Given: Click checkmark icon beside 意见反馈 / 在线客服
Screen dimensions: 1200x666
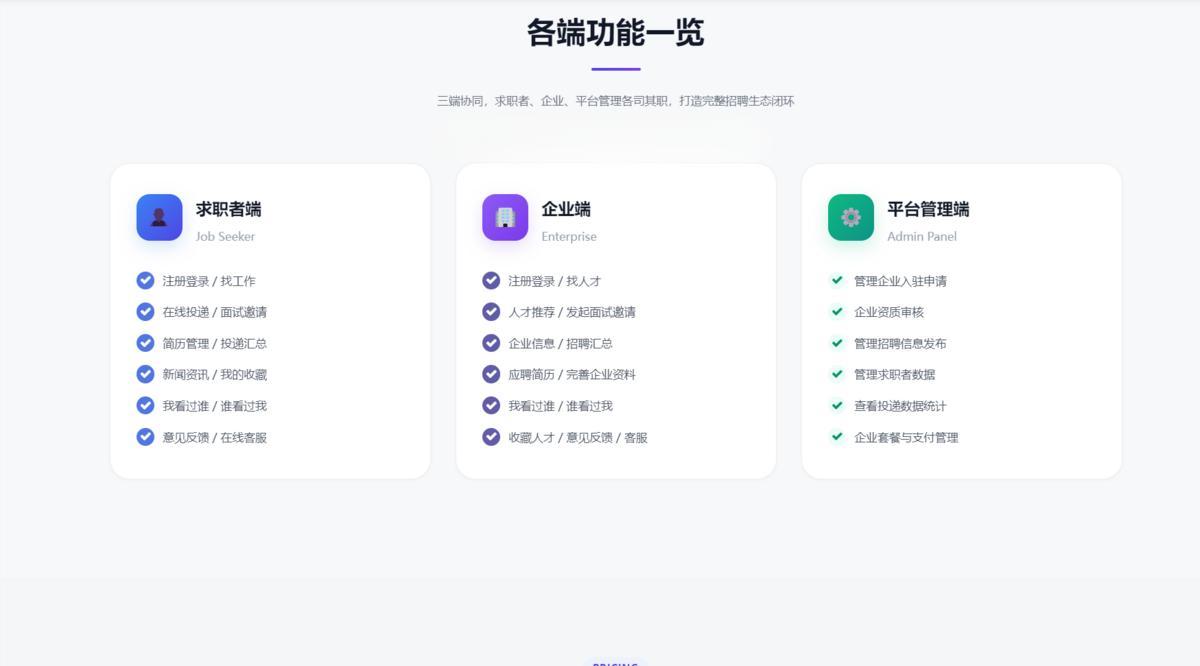Looking at the screenshot, I should tap(145, 437).
